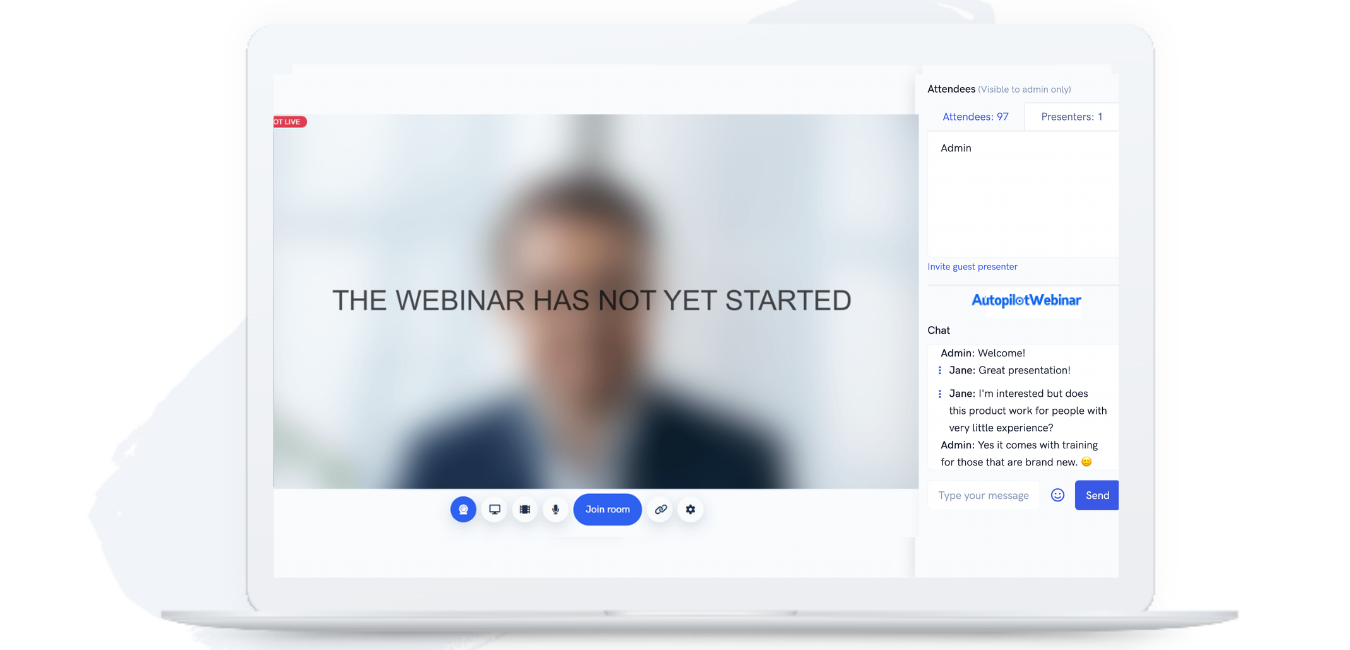Click the 'Type your message' field
The width and height of the screenshot is (1350, 650).
click(984, 495)
